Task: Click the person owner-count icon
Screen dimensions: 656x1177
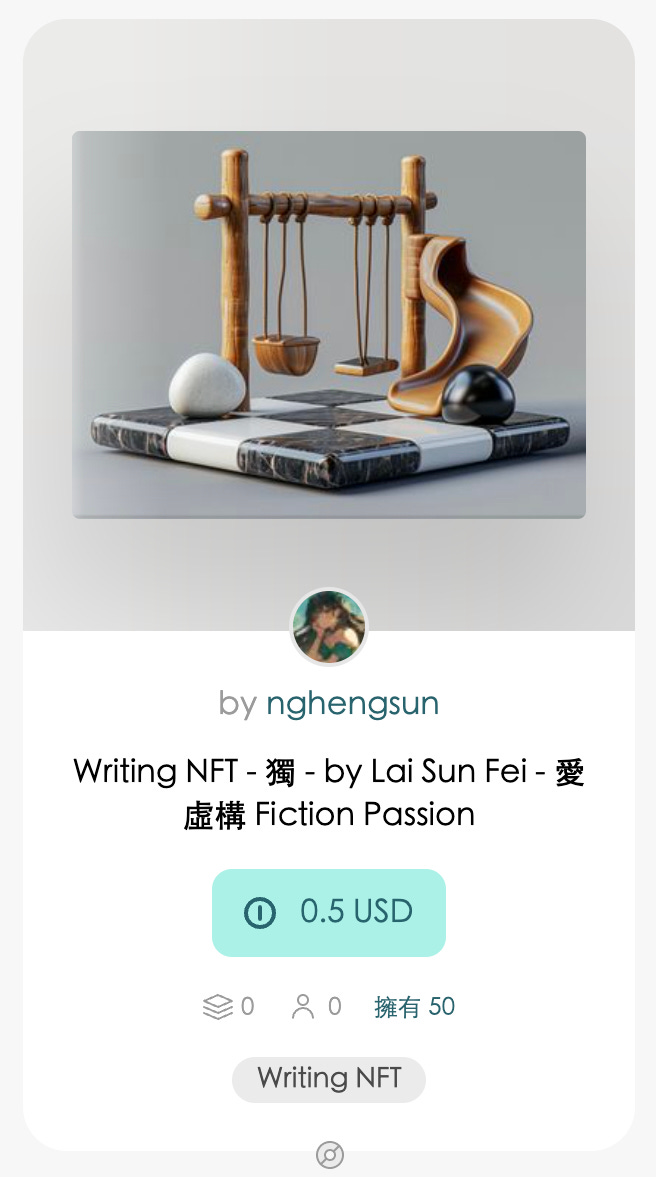Action: pos(302,1007)
